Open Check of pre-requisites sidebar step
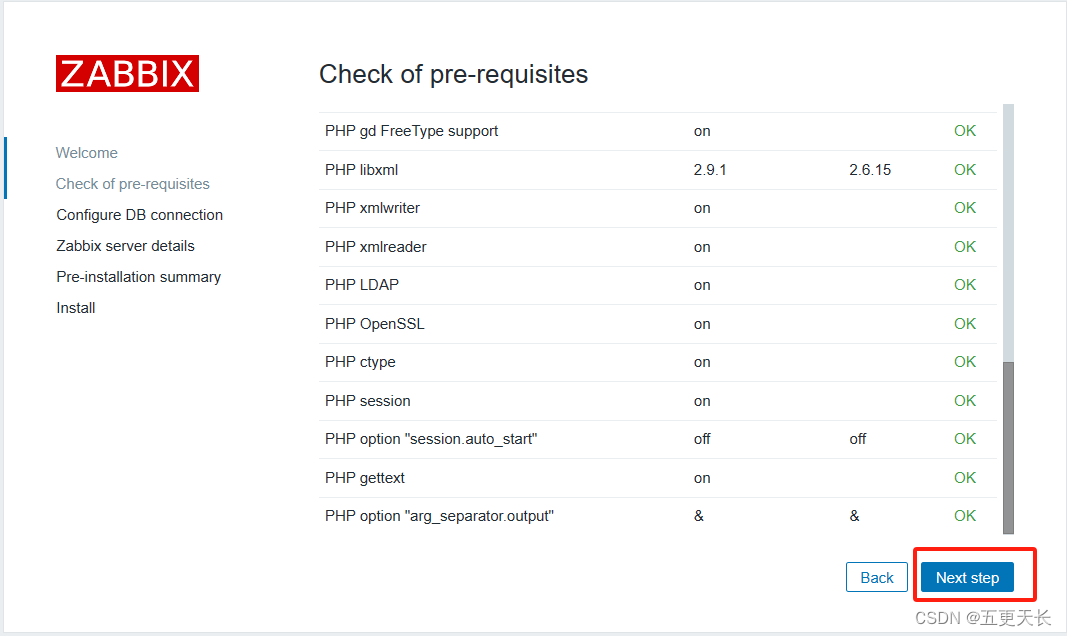The image size is (1067, 636). click(133, 184)
